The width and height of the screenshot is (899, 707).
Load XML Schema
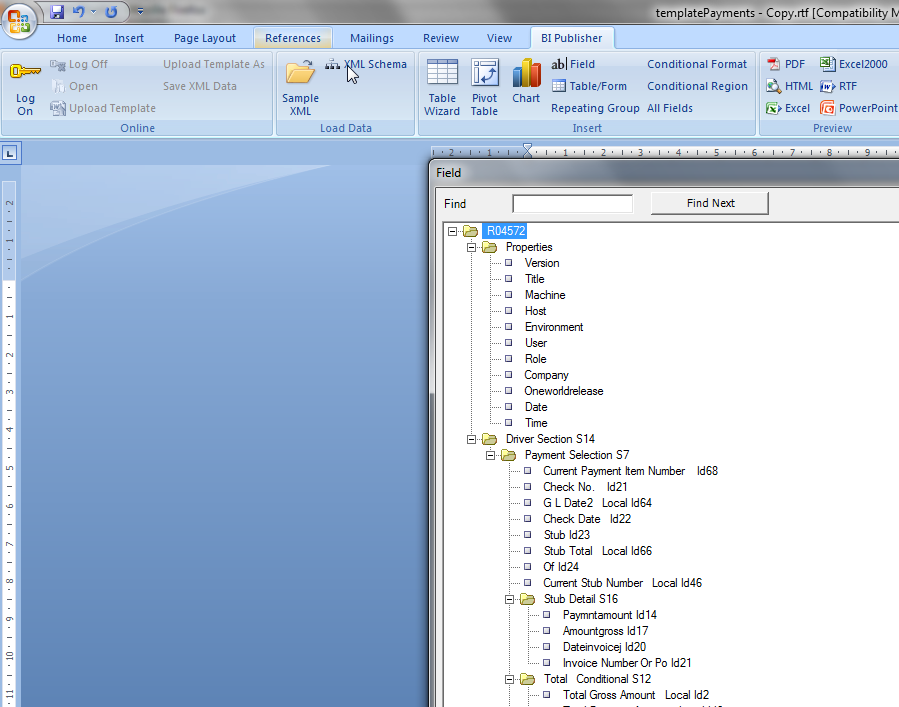366,64
